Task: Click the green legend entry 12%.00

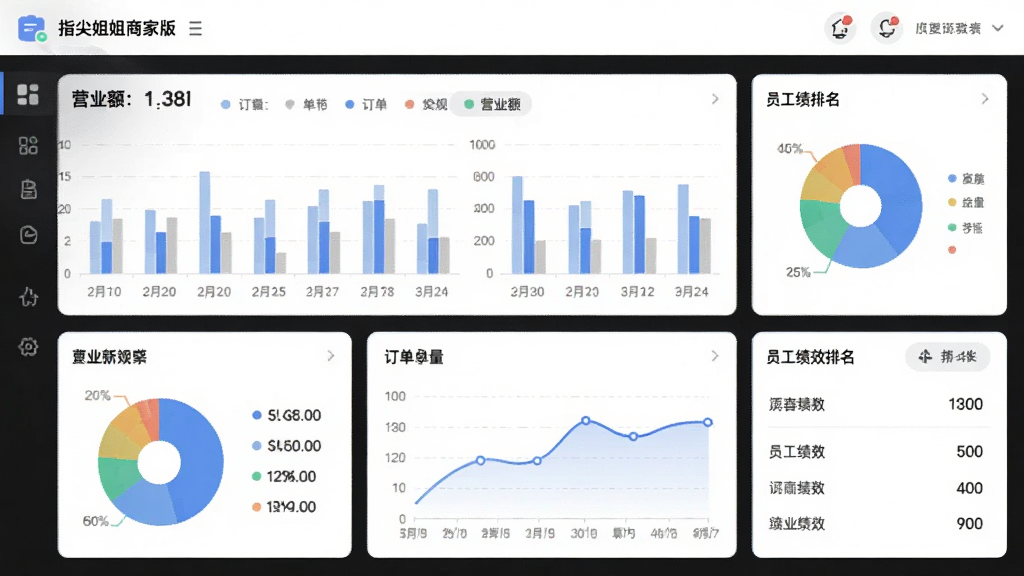Action: click(x=284, y=477)
